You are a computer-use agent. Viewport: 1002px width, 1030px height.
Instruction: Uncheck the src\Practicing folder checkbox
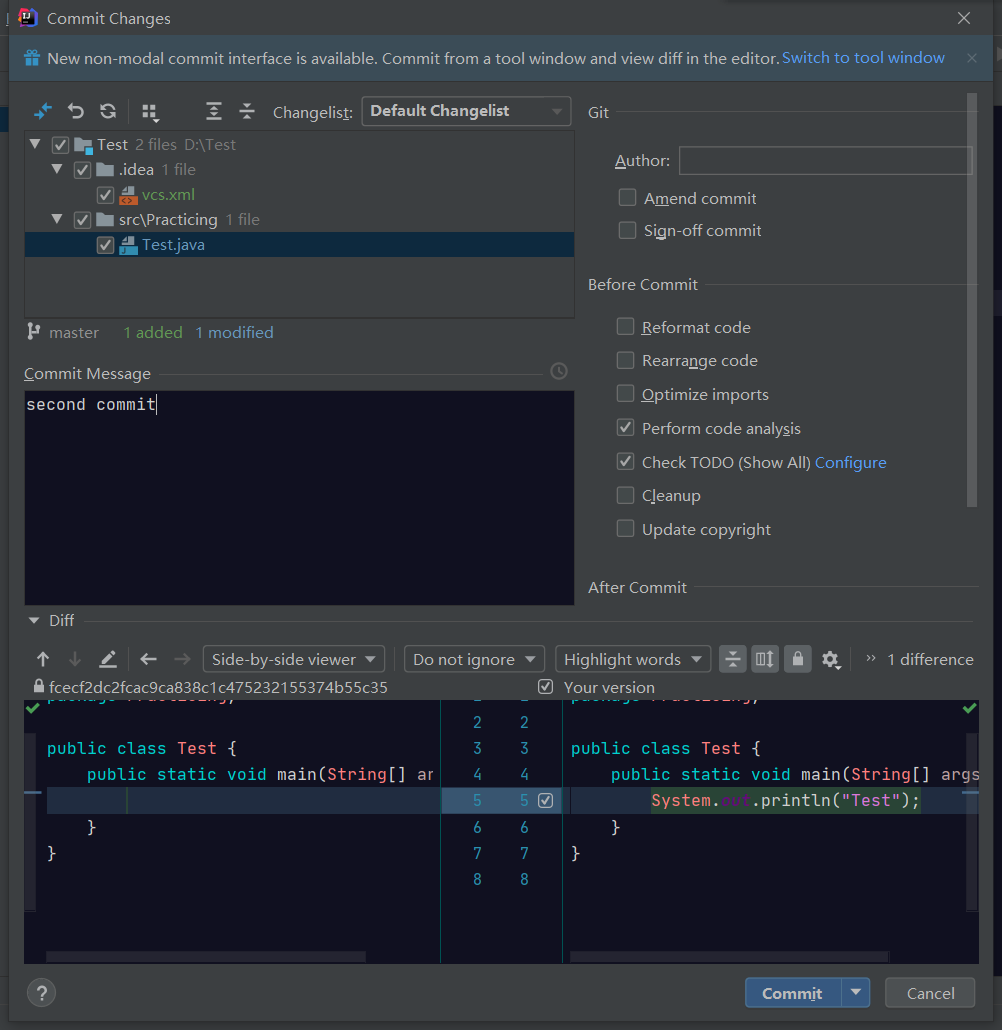tap(82, 219)
